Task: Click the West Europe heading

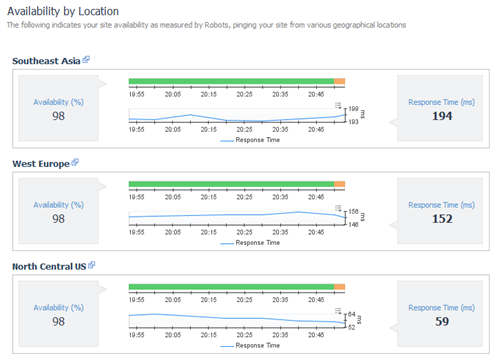Action: point(41,164)
